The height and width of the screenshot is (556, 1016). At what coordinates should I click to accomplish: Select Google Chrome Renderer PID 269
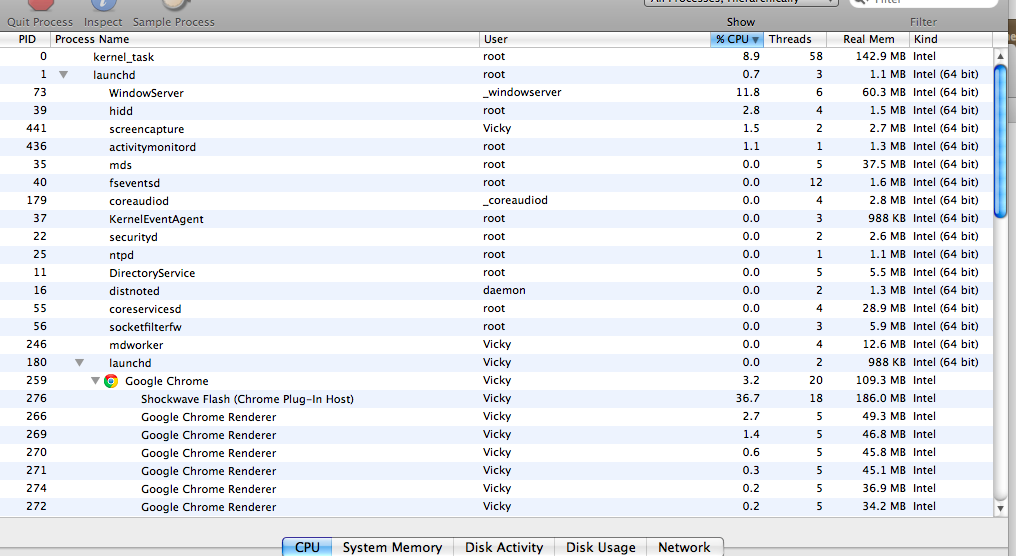(x=496, y=435)
